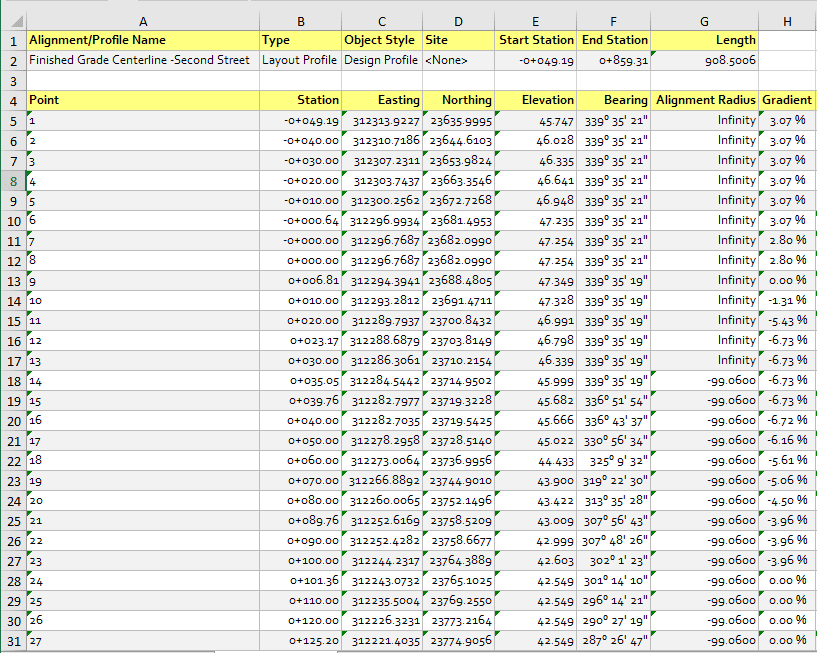Select station cell '0+006.81'
Screen dimensions: 817x653
coord(301,281)
